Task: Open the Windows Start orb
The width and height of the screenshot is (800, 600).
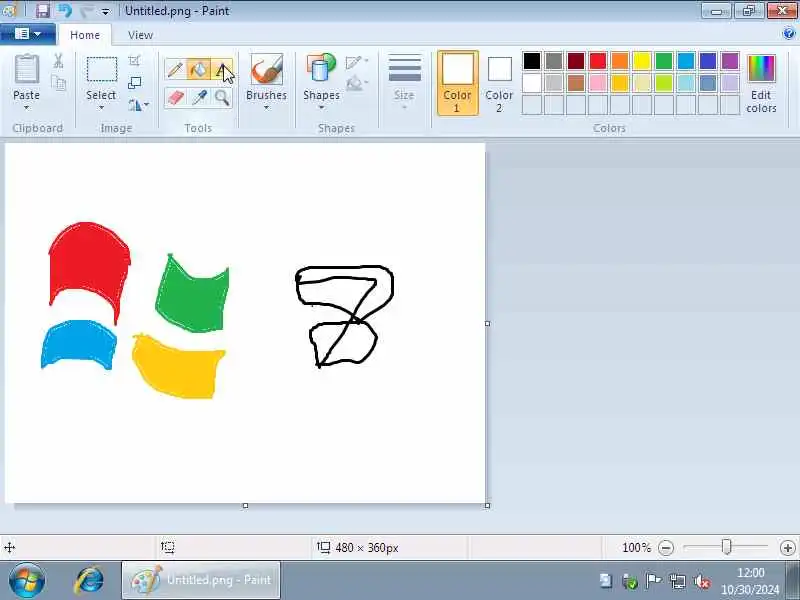Action: 27,580
